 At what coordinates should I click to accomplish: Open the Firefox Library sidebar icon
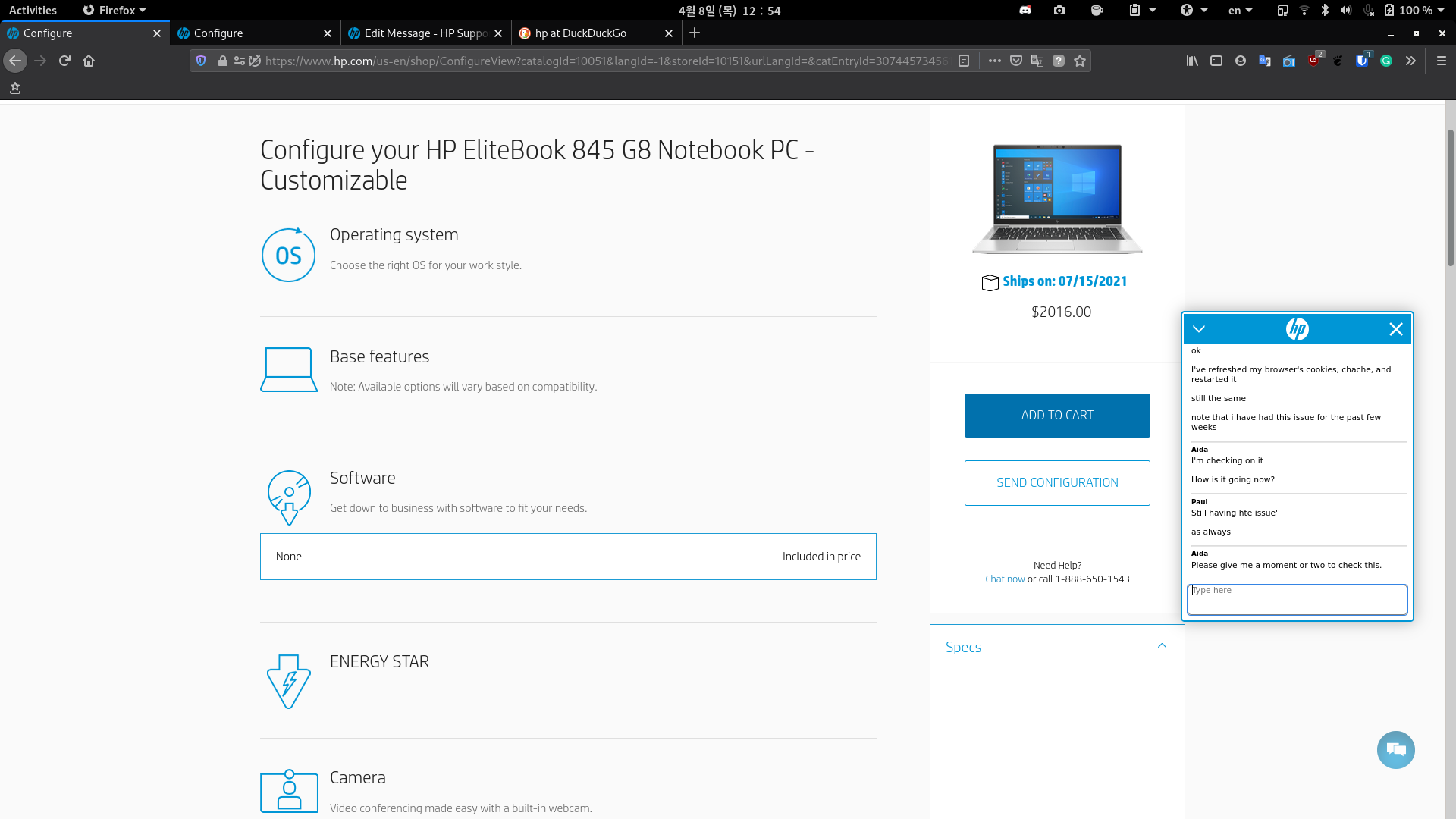(1191, 61)
